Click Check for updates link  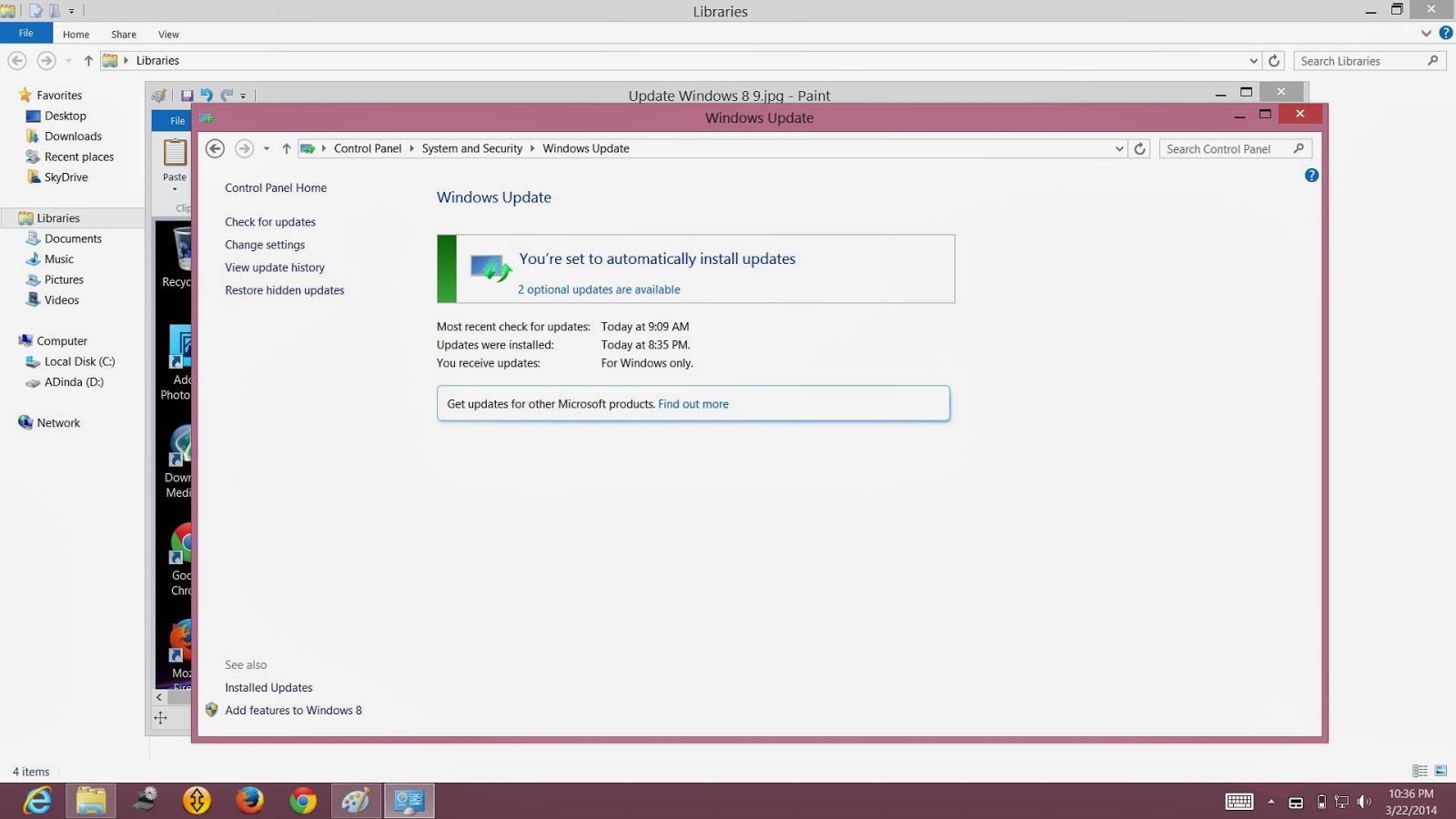270,222
